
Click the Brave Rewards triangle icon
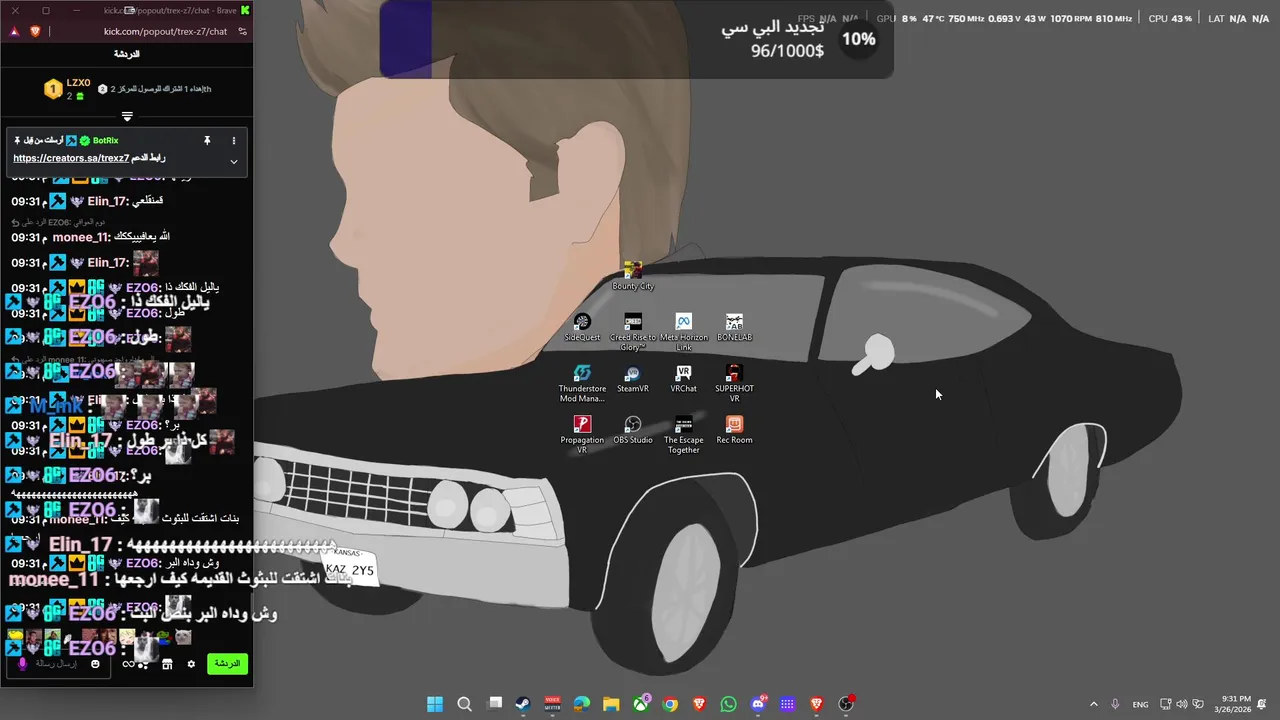tap(14, 31)
